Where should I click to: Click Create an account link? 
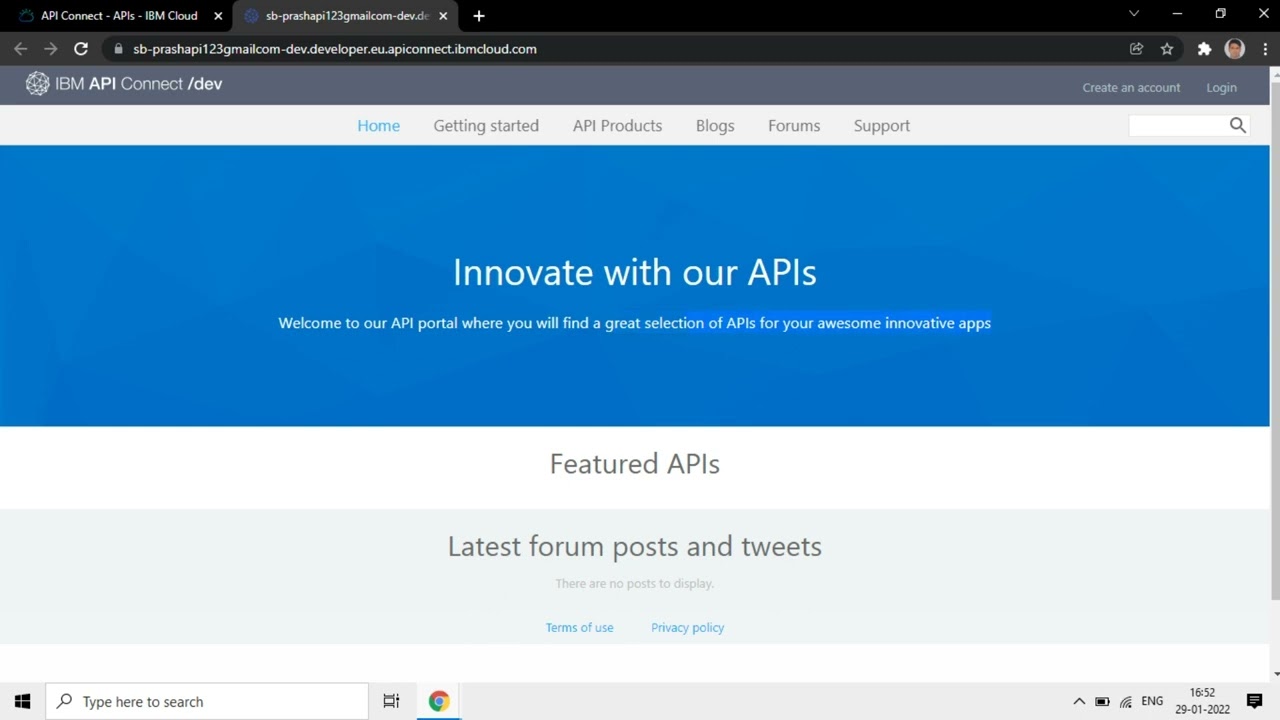pos(1131,87)
